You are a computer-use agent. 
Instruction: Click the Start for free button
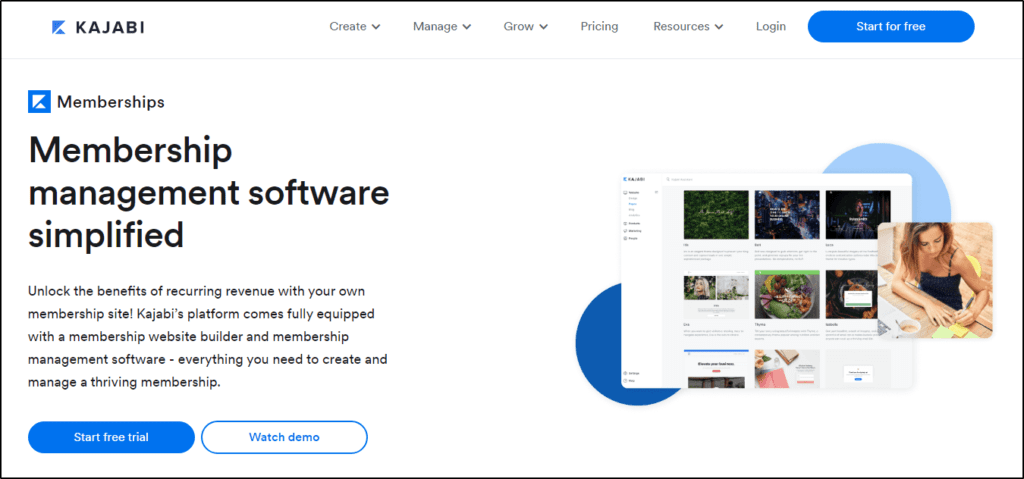tap(891, 27)
